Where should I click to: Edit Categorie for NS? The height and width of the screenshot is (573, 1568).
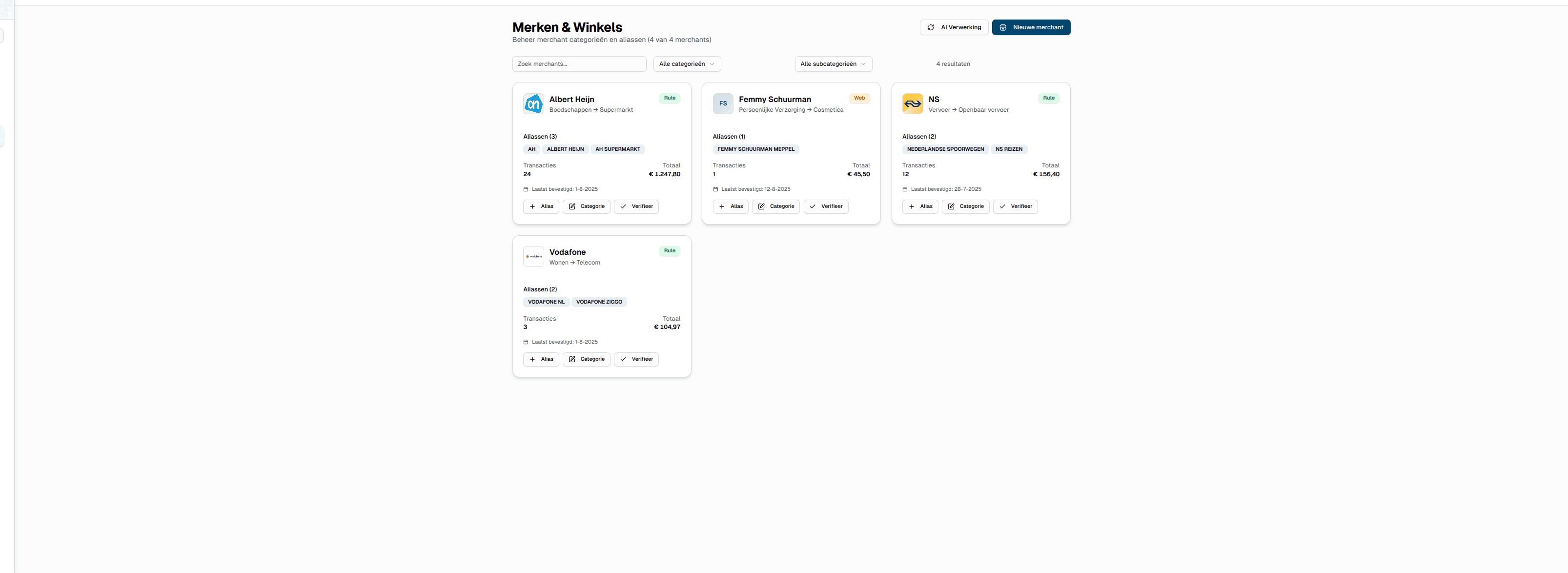[x=965, y=206]
